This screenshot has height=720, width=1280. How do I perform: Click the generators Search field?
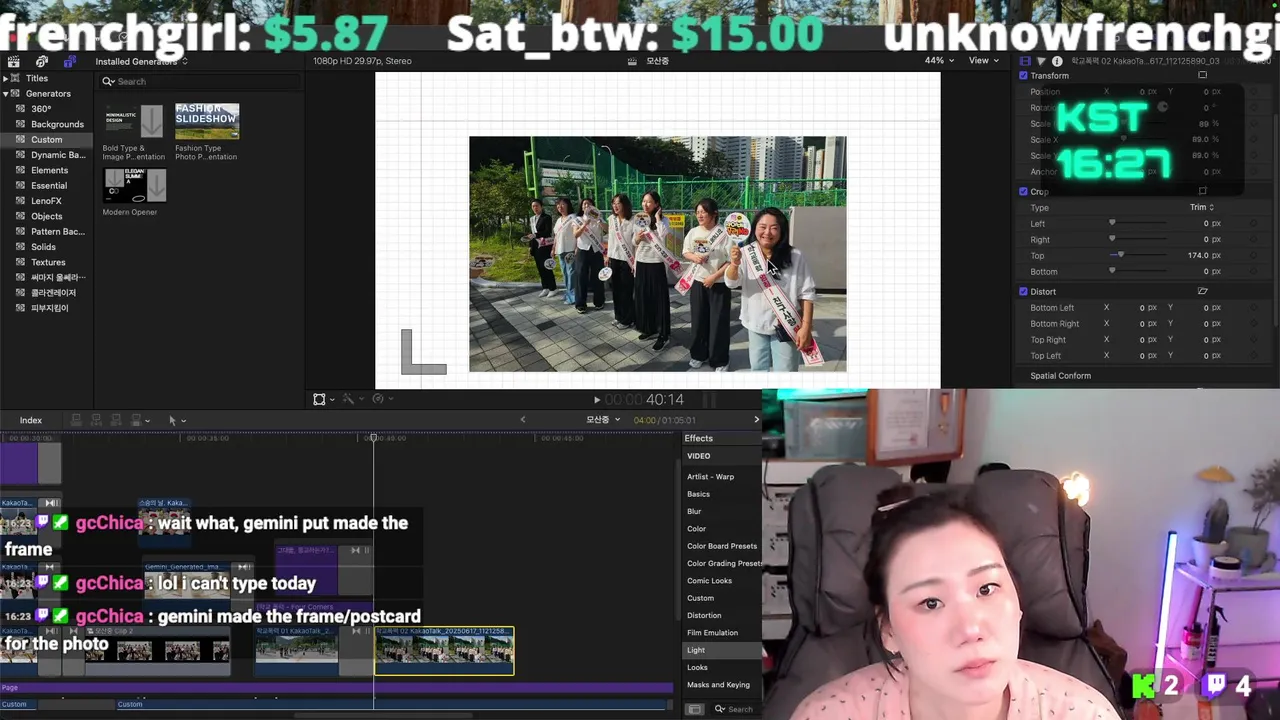[x=200, y=81]
